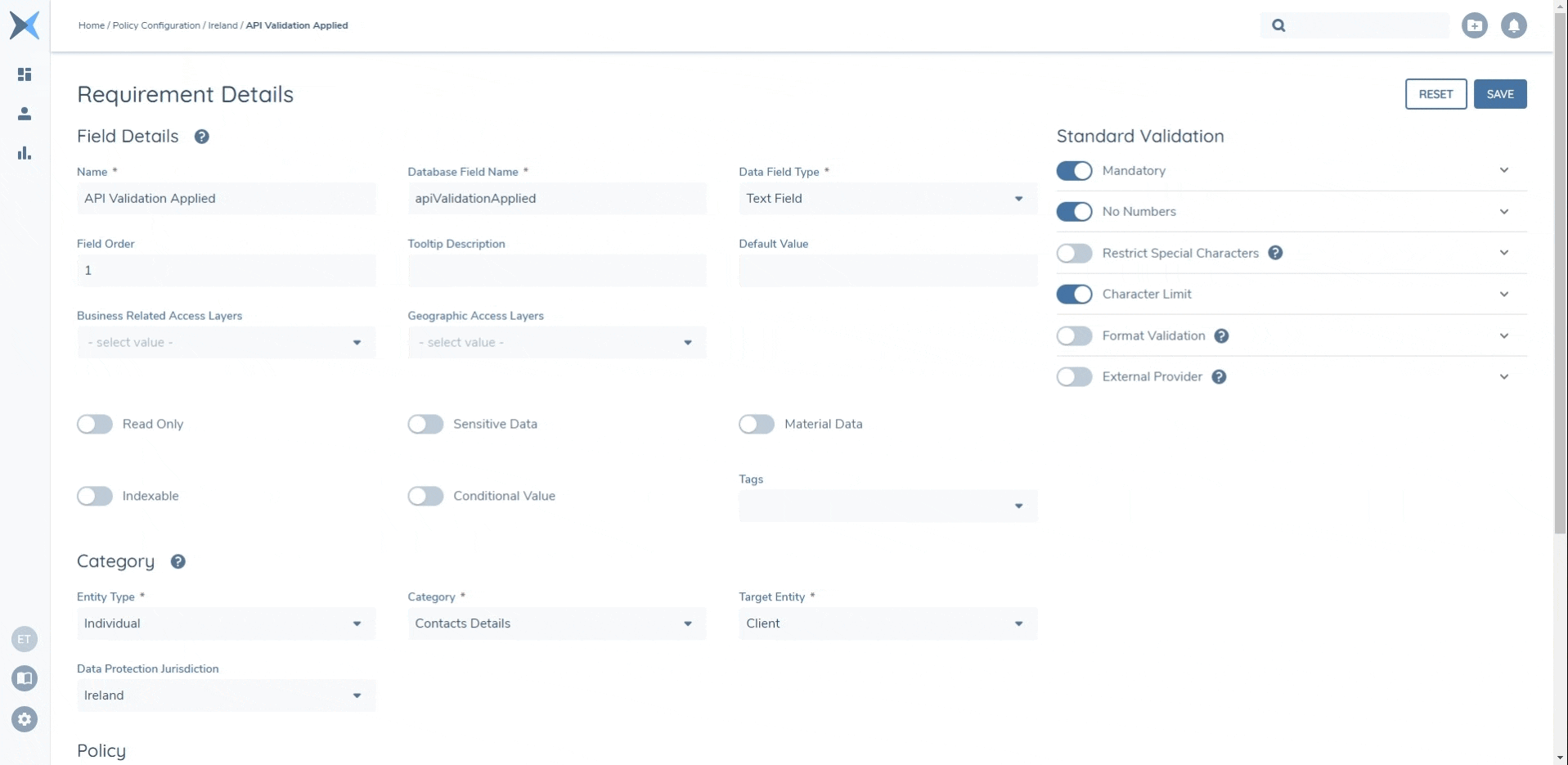Open the documentation book icon
The image size is (1568, 765).
pyautogui.click(x=25, y=678)
